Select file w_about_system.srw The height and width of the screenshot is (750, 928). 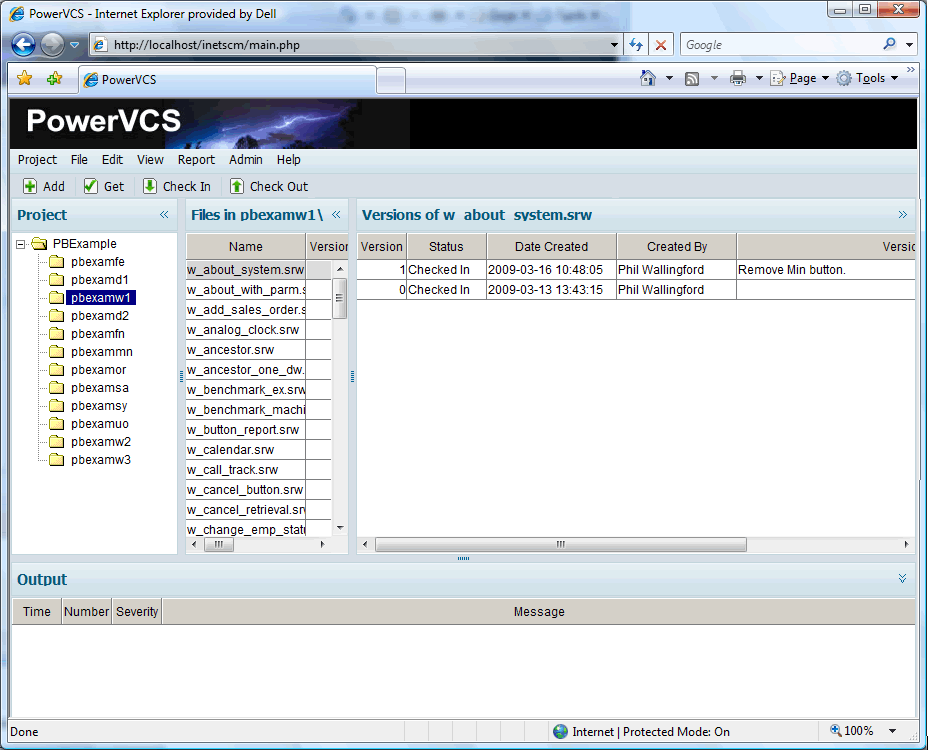[x=246, y=270]
